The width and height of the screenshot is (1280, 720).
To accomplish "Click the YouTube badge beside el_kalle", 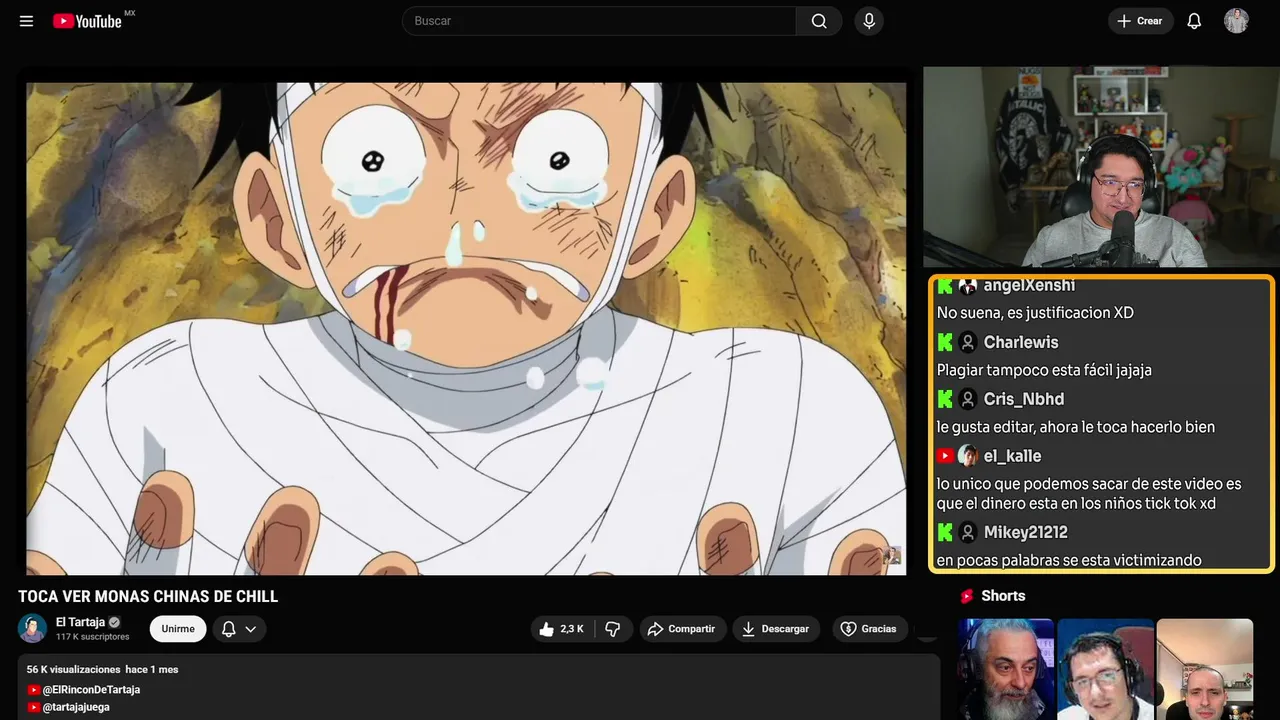I will point(945,456).
